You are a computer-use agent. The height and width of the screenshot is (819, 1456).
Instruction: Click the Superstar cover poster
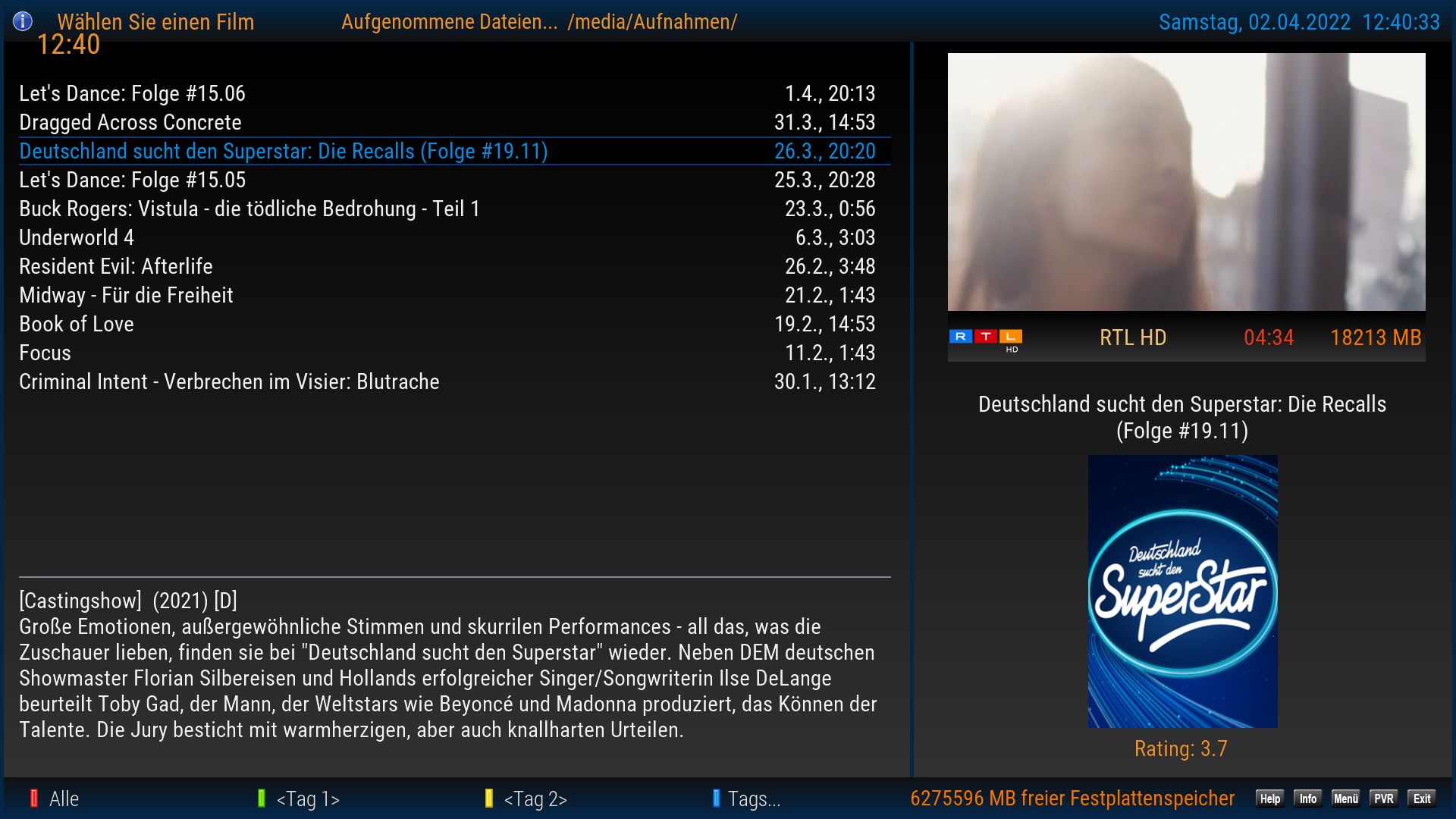[1182, 591]
